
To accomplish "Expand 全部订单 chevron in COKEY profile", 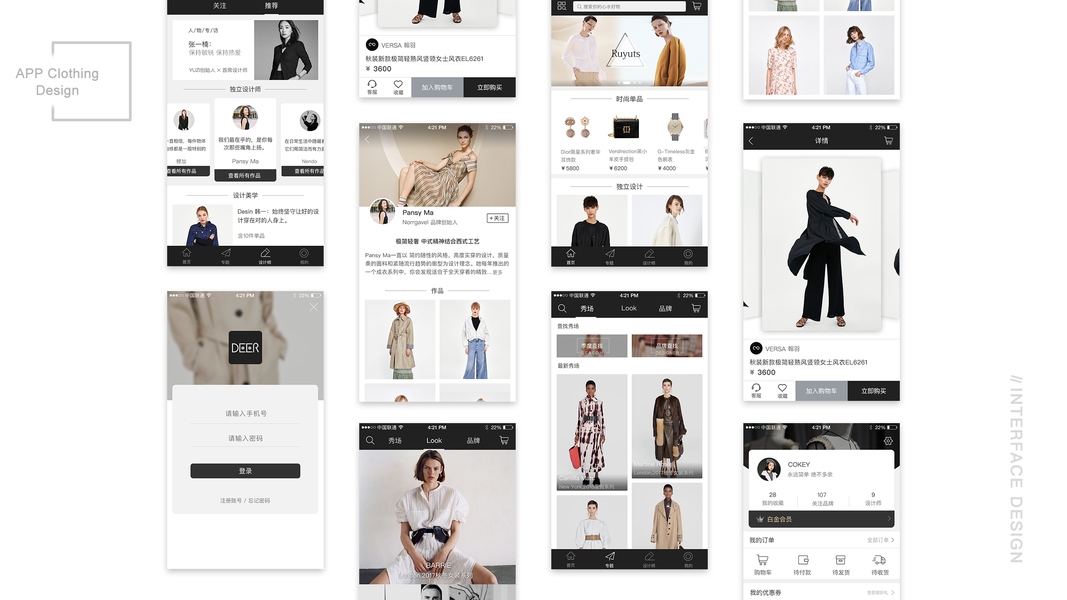I will pos(892,540).
